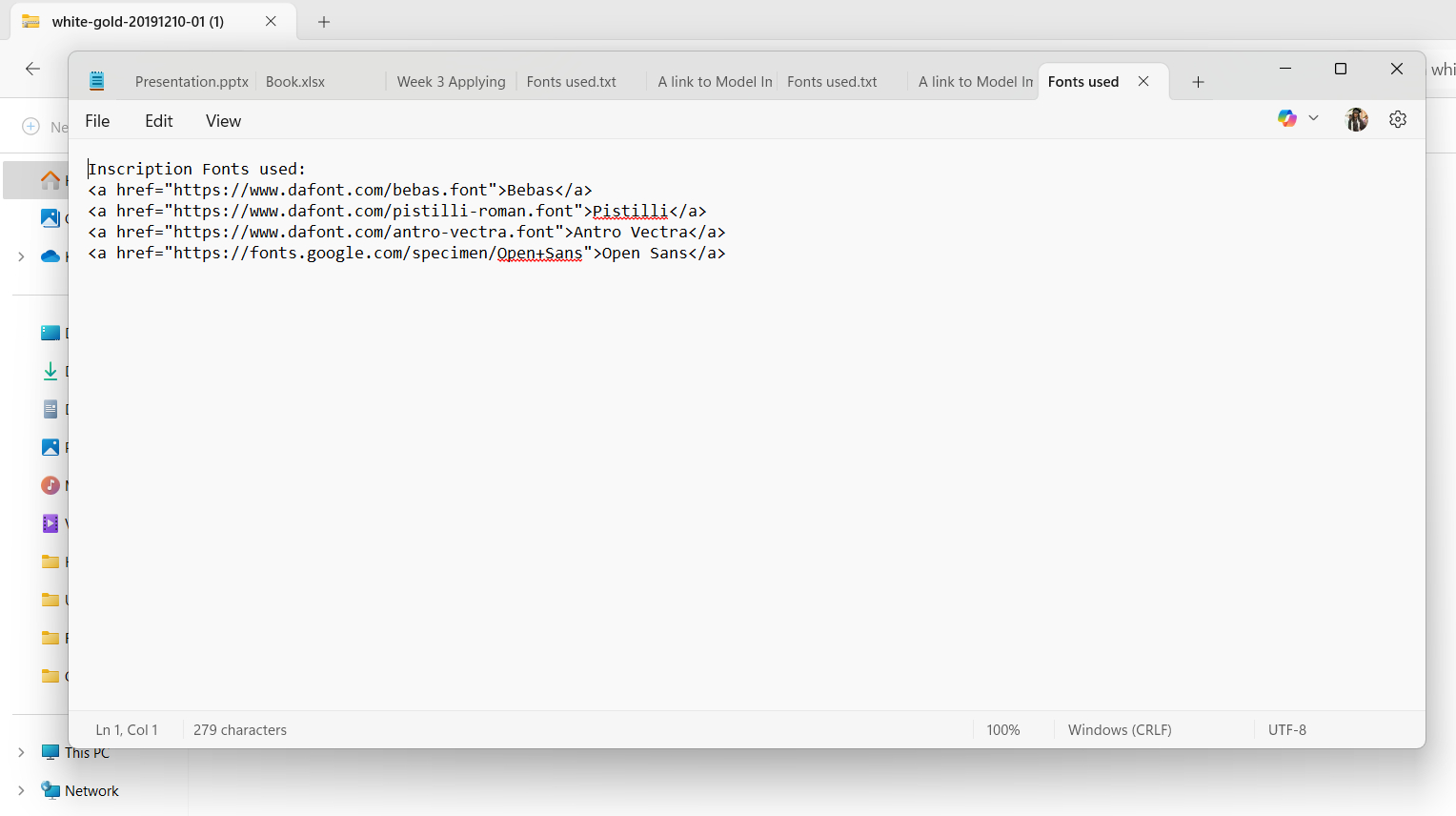Open the File menu
Image resolution: width=1456 pixels, height=816 pixels.
tap(97, 121)
